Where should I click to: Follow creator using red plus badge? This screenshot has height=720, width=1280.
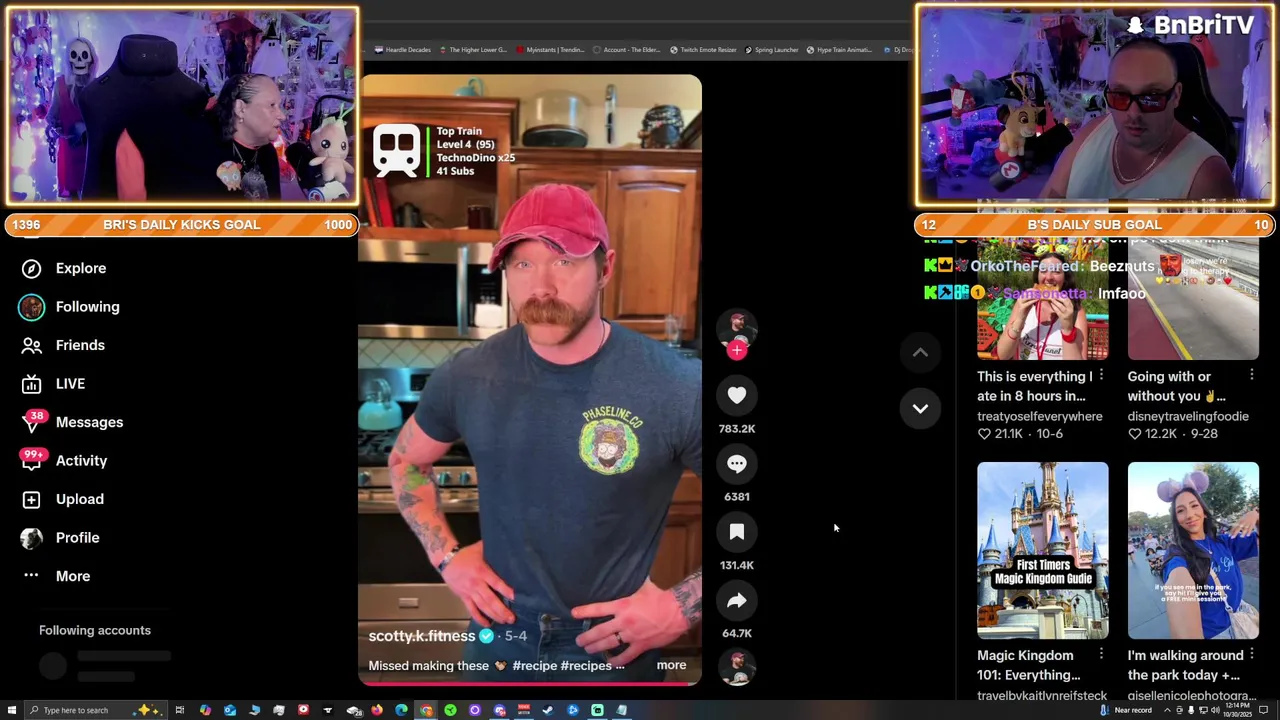coord(737,350)
